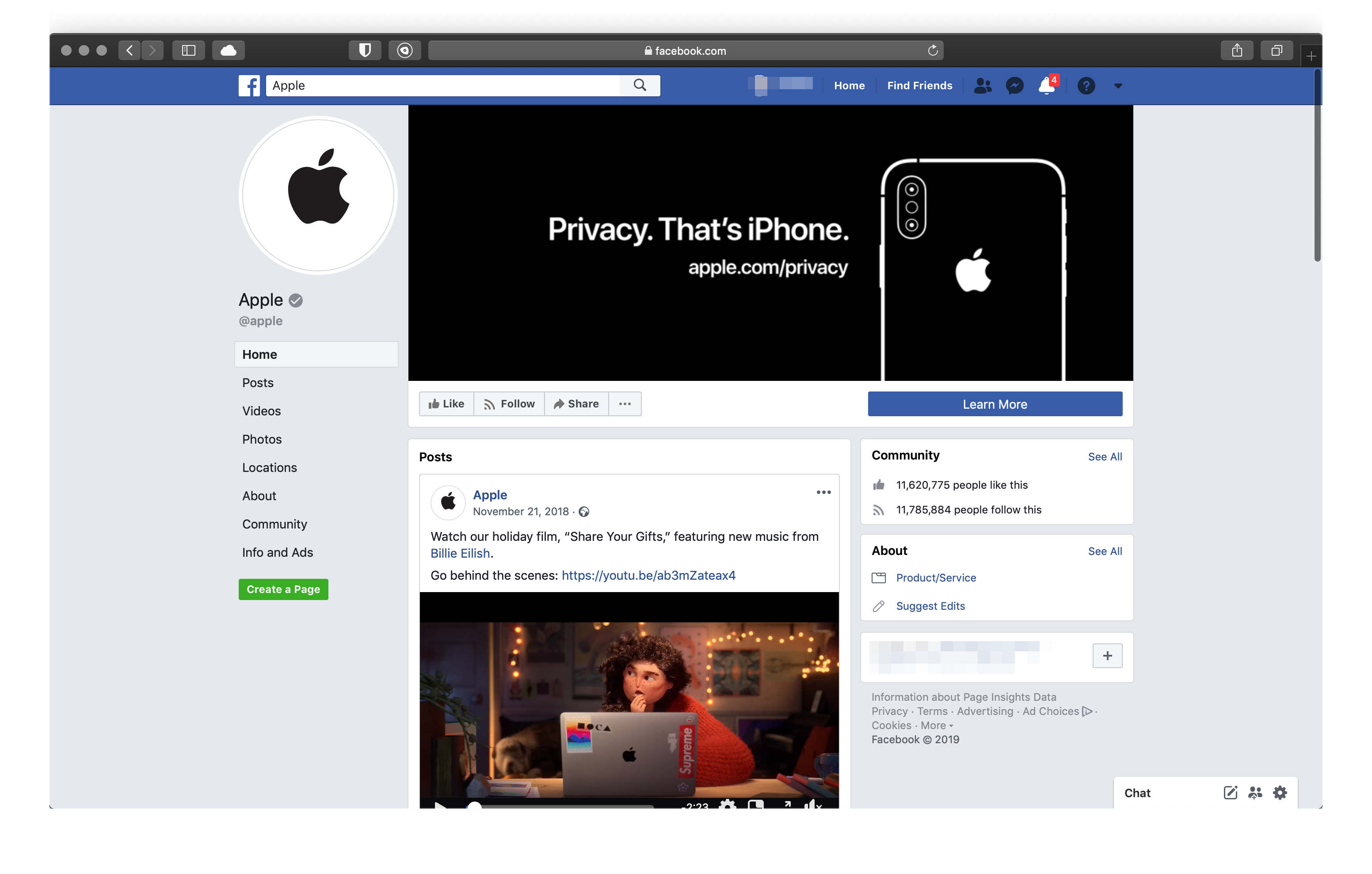Open the About section in sidebar

[259, 496]
